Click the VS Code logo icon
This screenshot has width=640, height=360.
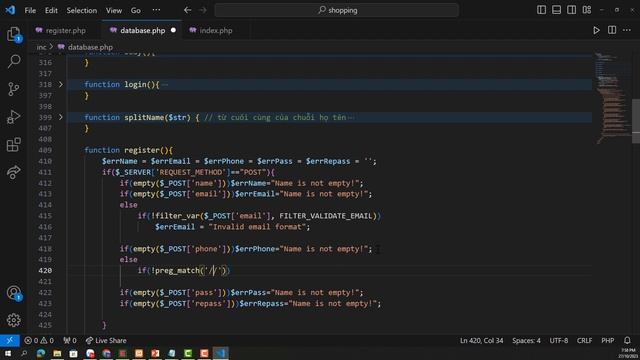point(10,10)
